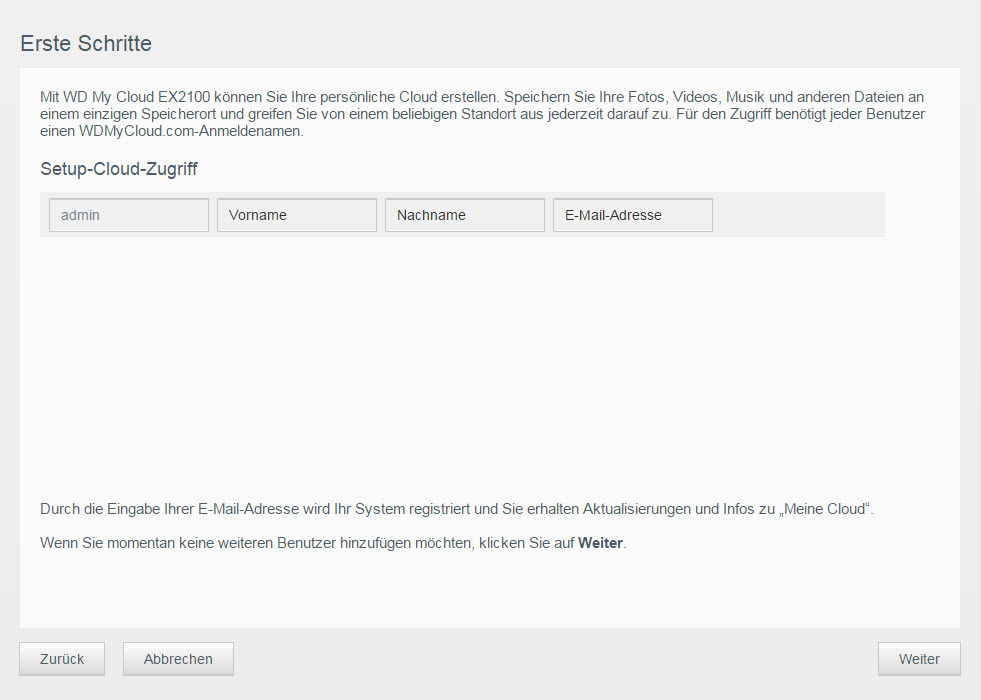Click empty area of the user entry row

coord(798,215)
